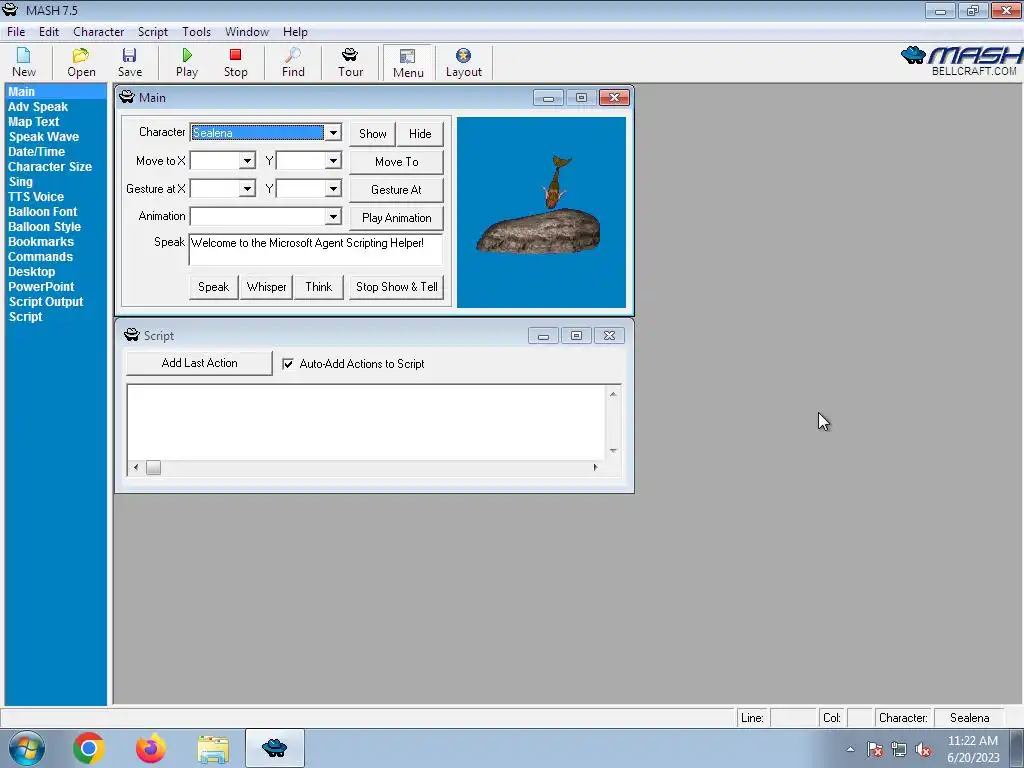Screen dimensions: 1024x768
Task: Select Balloon Font in the sidebar
Action: 42,212
